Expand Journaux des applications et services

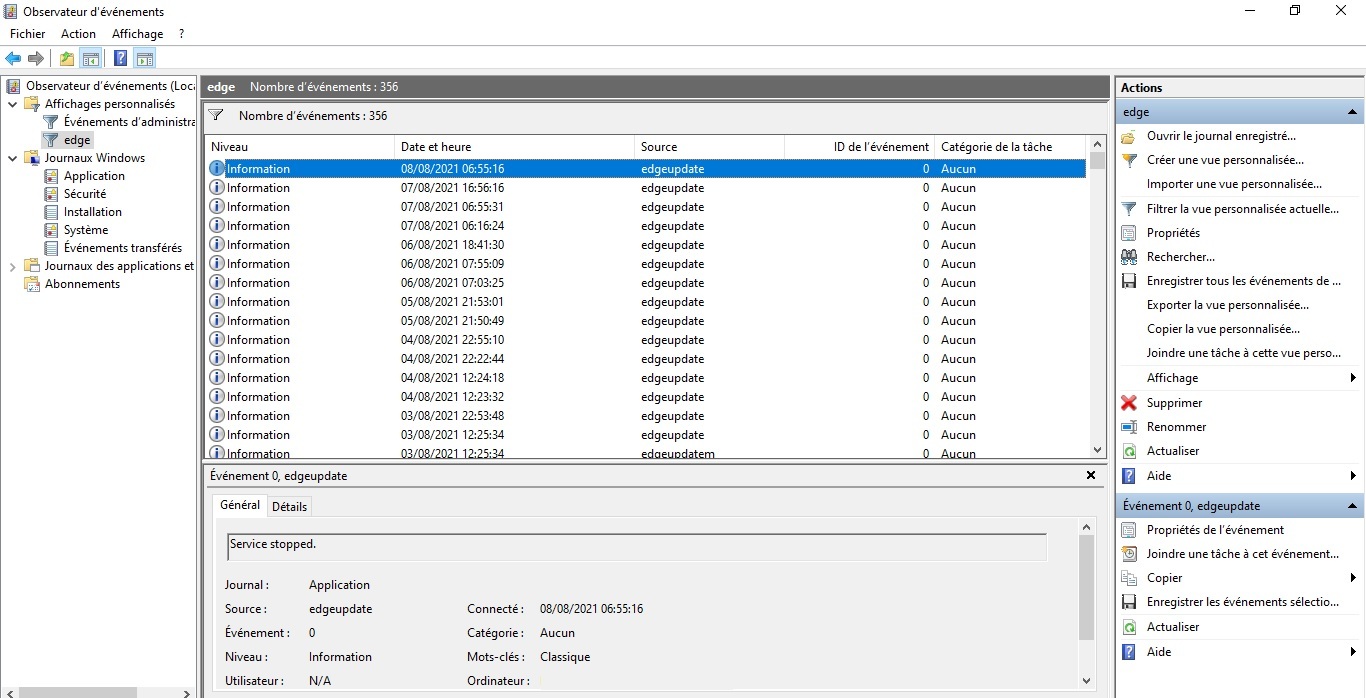click(x=12, y=266)
